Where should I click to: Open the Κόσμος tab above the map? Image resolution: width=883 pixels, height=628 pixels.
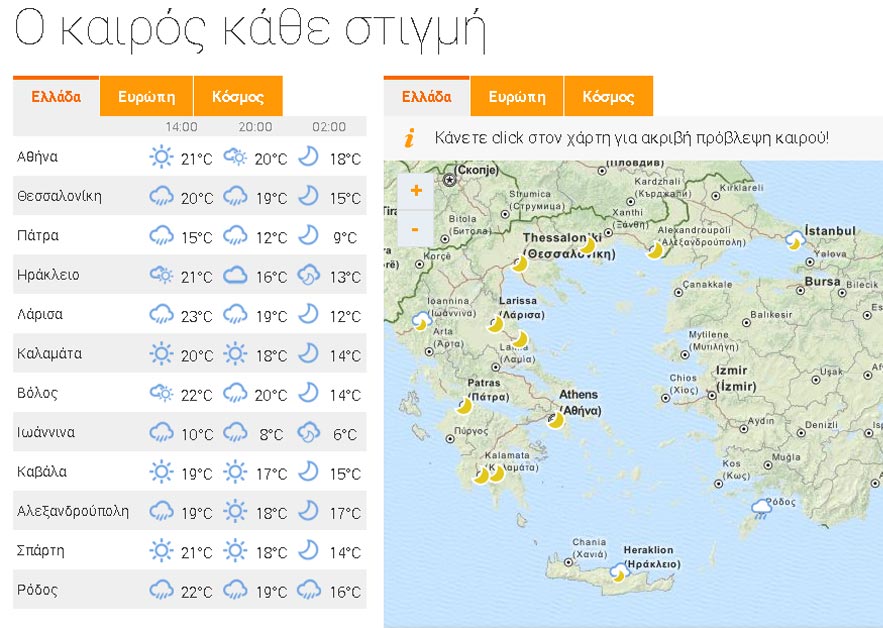click(x=609, y=96)
